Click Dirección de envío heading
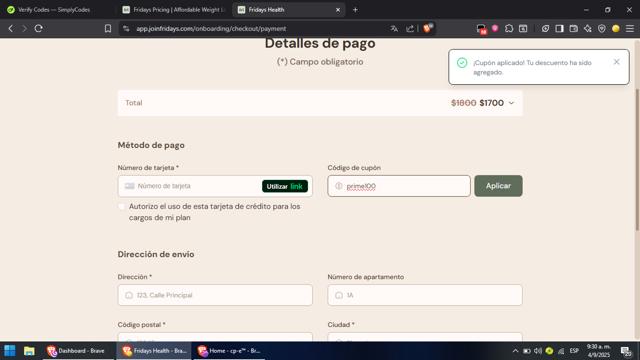640x360 pixels. [156, 254]
